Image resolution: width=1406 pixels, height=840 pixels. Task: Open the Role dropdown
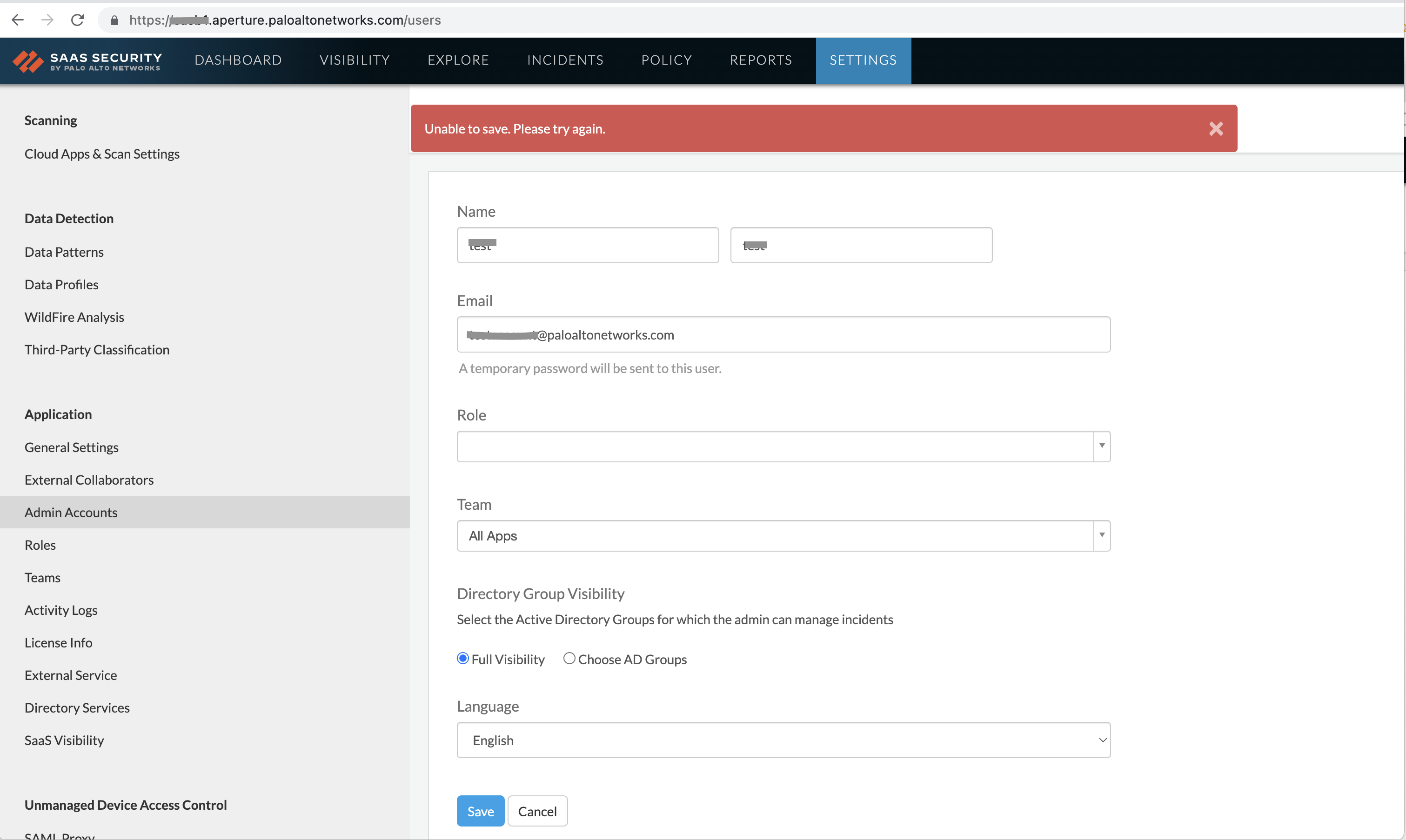[x=783, y=447]
